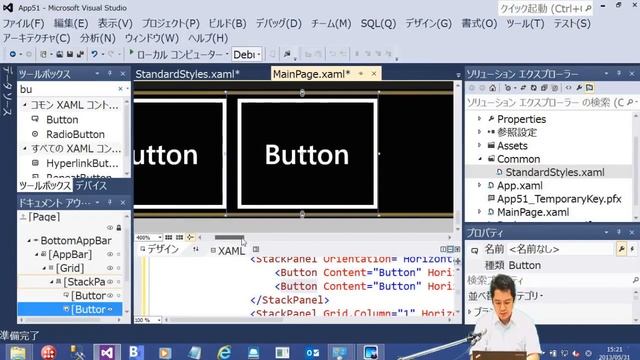This screenshot has width=640, height=360.
Task: Click the designer horizontal scrollbar thumb
Action: click(x=229, y=237)
